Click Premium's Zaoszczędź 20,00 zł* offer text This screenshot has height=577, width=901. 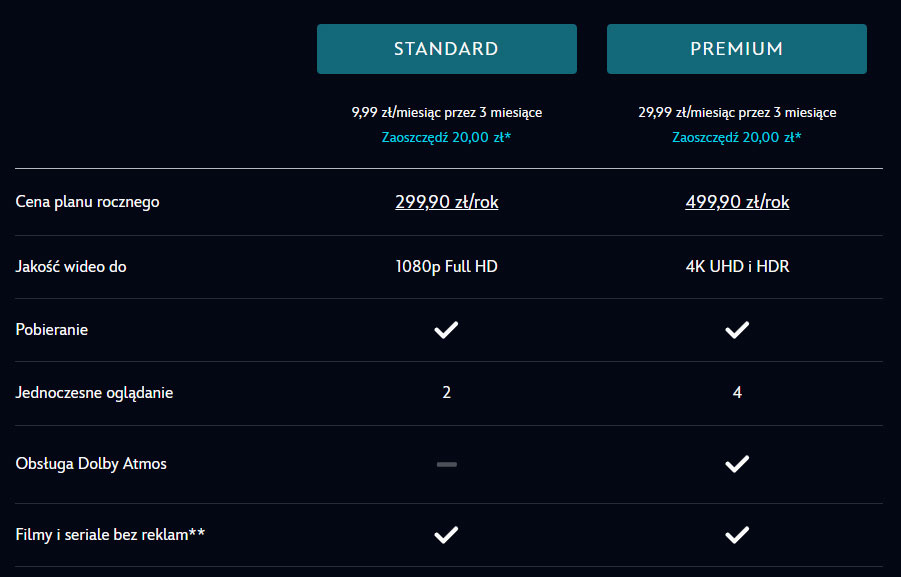[737, 137]
